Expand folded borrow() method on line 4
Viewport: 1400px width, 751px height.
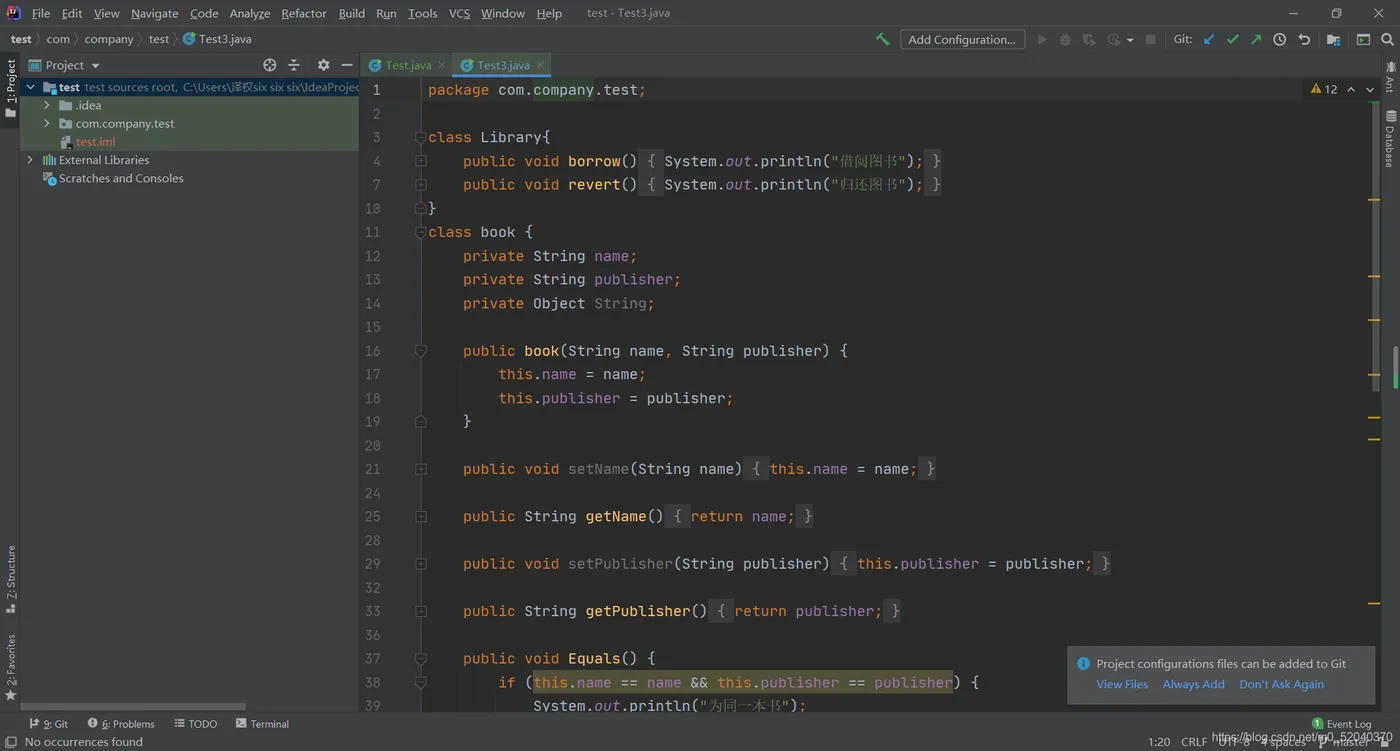click(x=421, y=161)
